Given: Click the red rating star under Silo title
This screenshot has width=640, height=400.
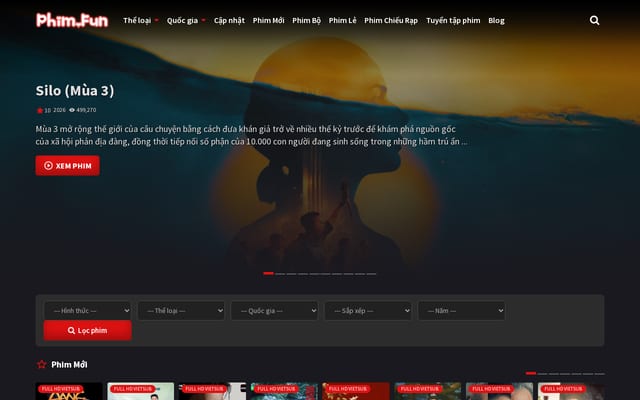Looking at the screenshot, I should coord(40,110).
